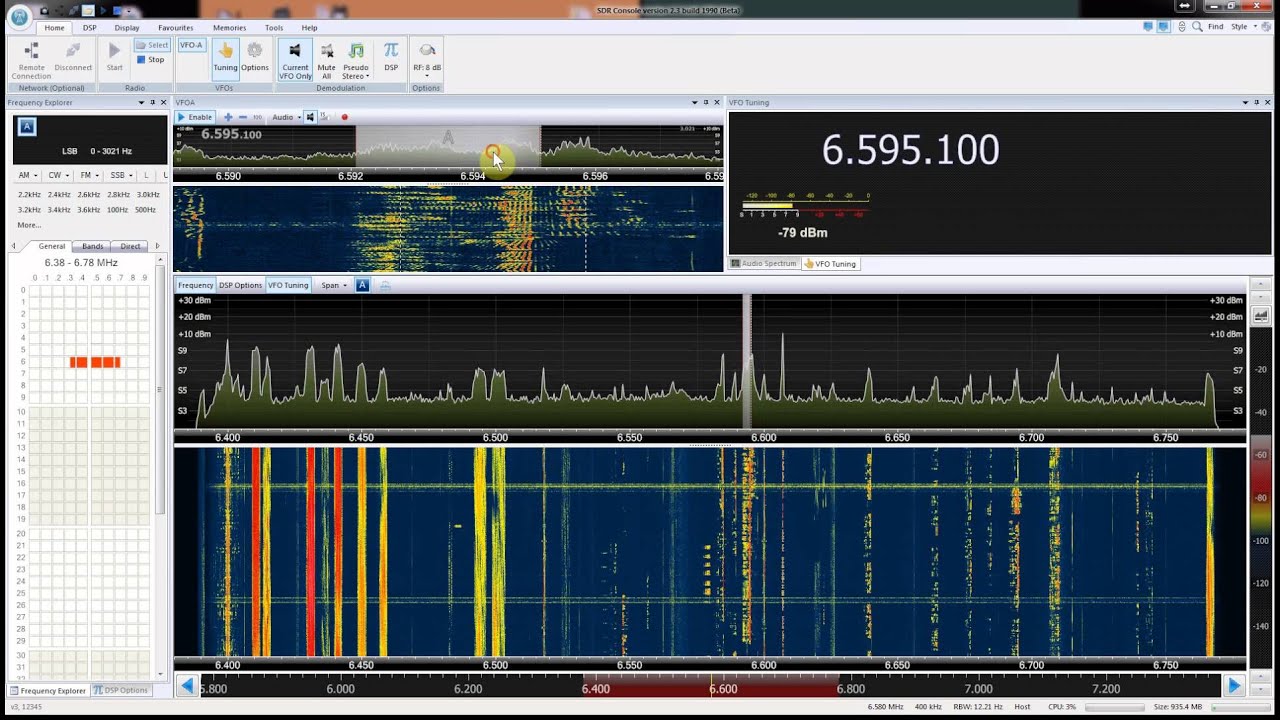Viewport: 1280px width, 720px height.
Task: Select the 2.2kHz filter bandwidth
Action: (29, 195)
